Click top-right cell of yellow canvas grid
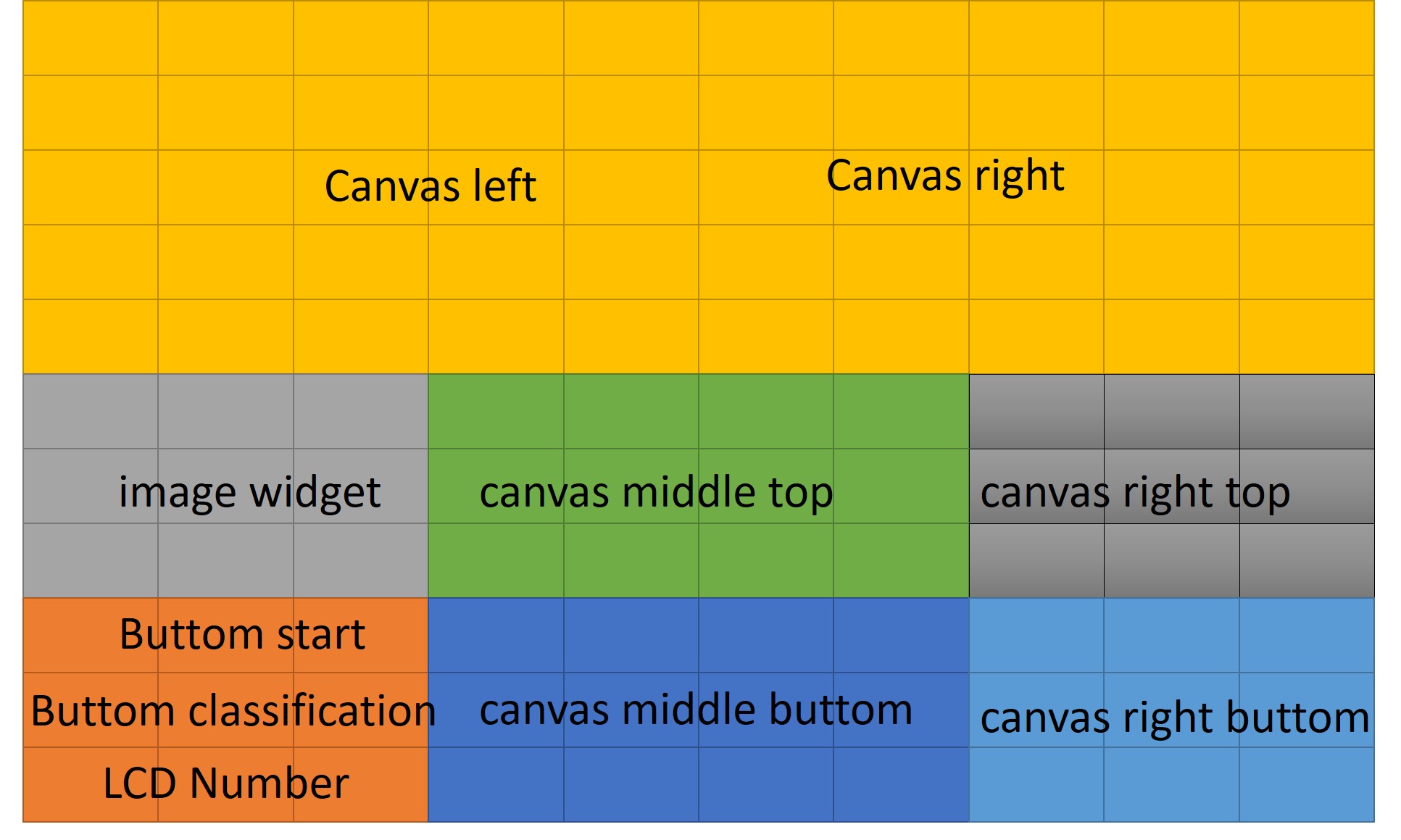Screen dimensions: 1401x840 click(1306, 38)
